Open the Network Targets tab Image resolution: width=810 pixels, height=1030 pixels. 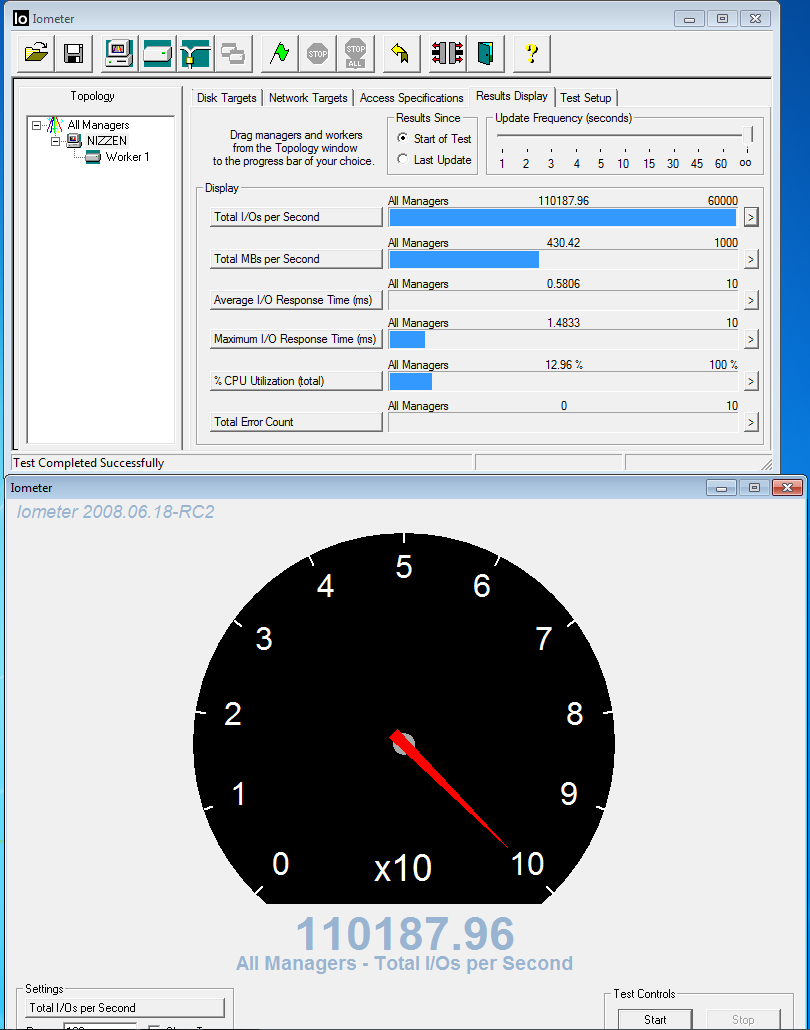click(308, 98)
